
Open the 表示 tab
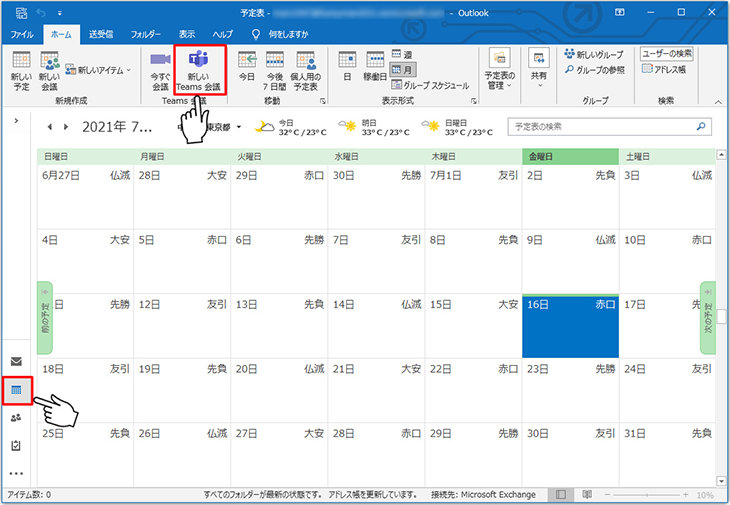tap(187, 34)
